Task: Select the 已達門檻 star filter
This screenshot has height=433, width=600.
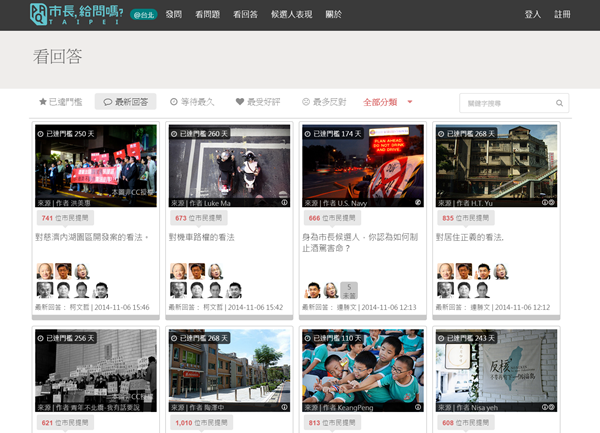Action: click(62, 102)
